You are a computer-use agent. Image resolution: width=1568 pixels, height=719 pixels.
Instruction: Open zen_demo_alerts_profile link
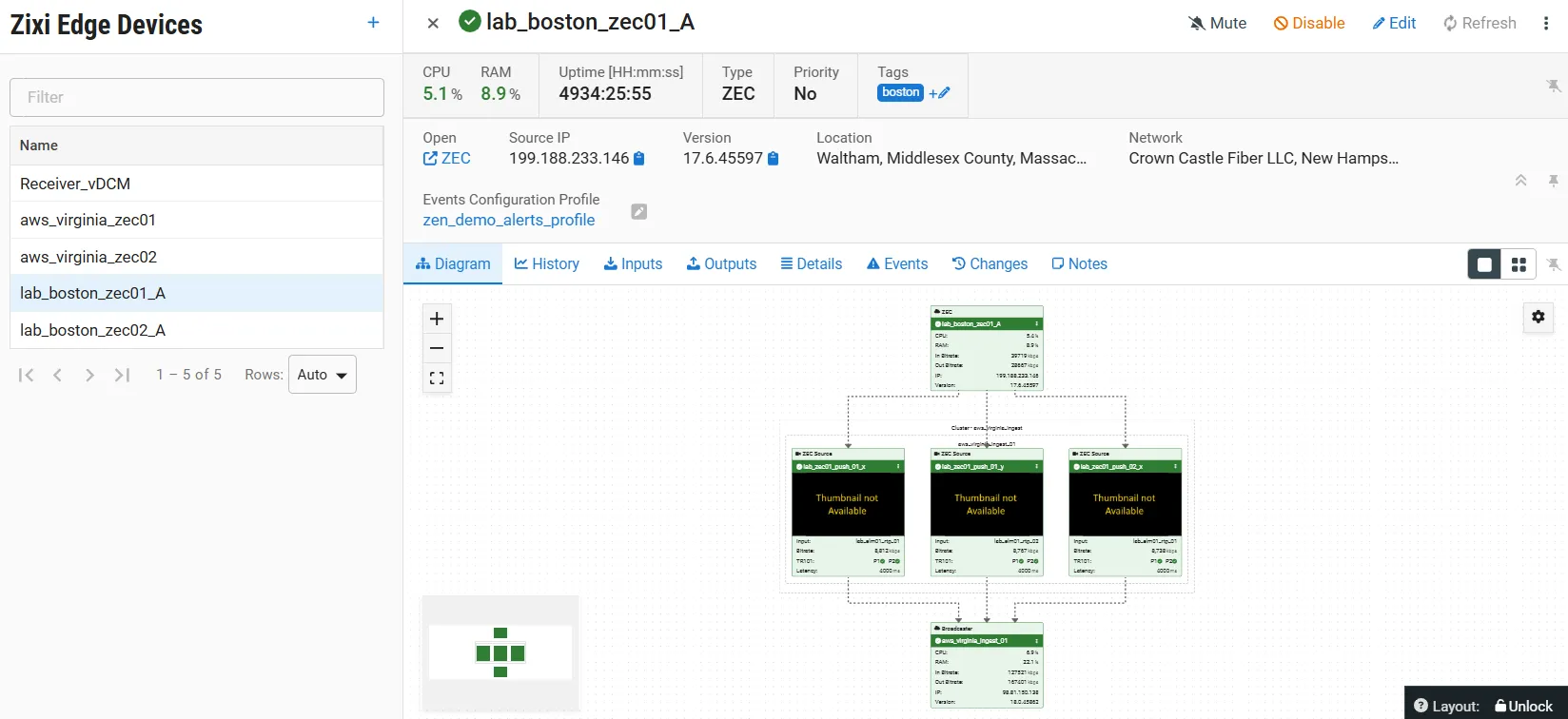point(509,220)
